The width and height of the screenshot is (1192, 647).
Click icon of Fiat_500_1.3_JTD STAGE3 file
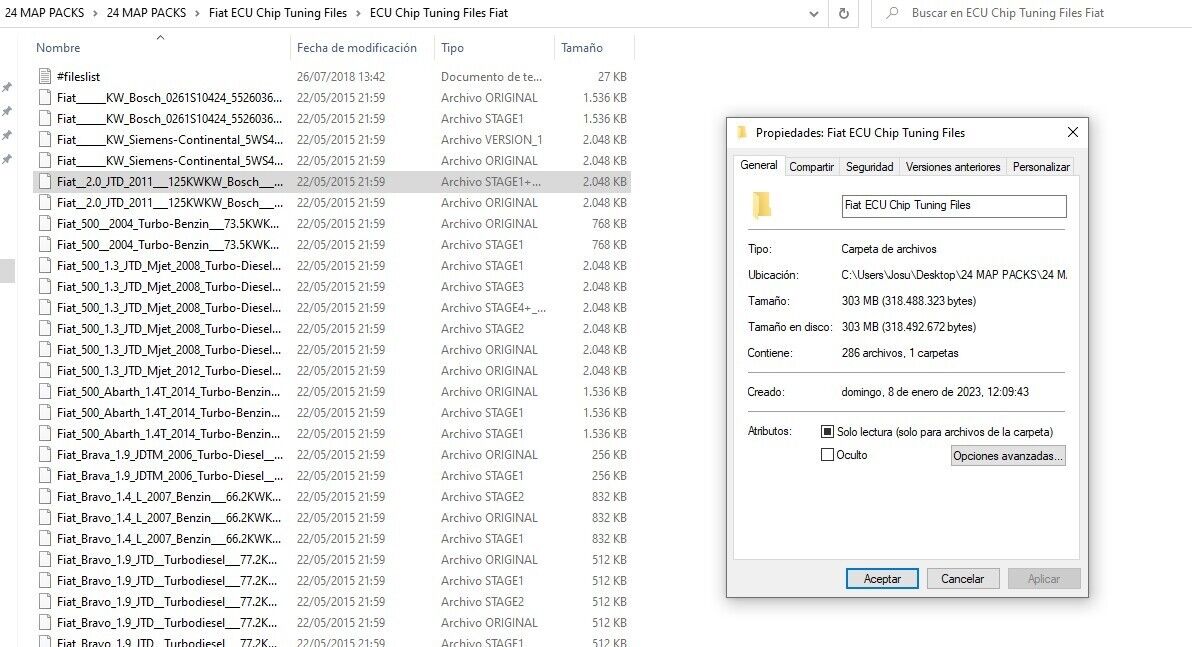(x=45, y=287)
